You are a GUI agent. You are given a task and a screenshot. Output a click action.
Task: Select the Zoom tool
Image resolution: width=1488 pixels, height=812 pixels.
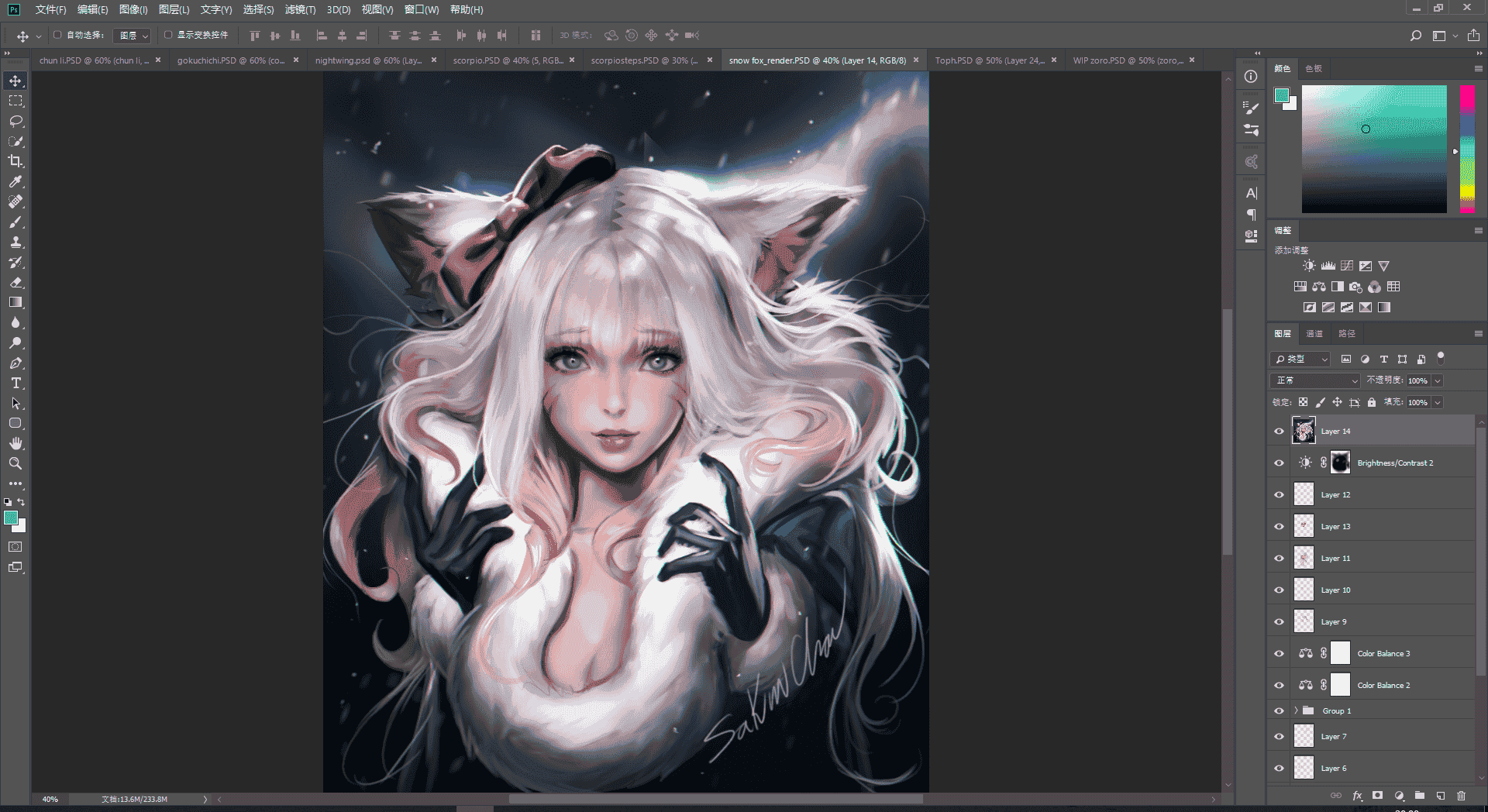tap(15, 463)
